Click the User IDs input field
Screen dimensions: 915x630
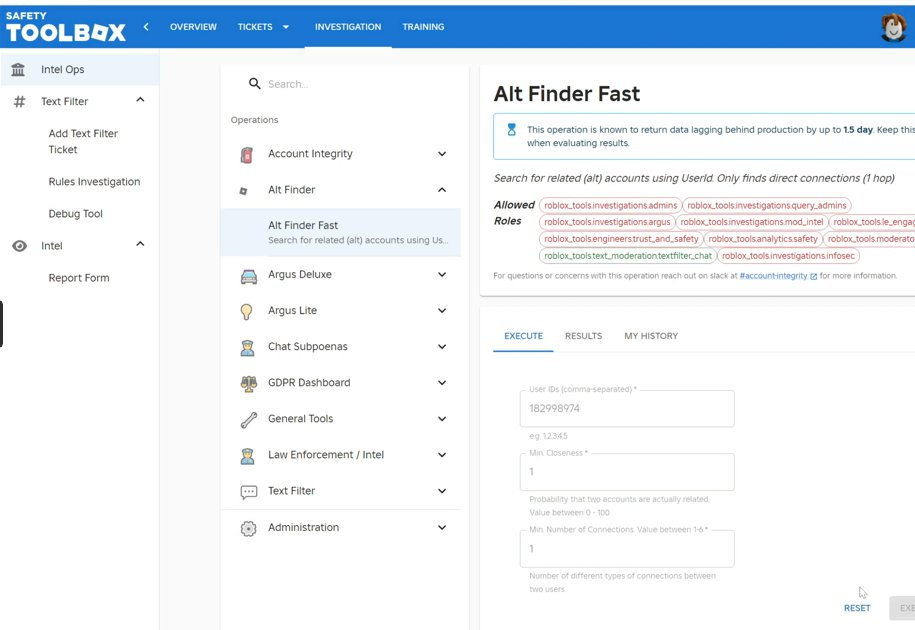627,408
